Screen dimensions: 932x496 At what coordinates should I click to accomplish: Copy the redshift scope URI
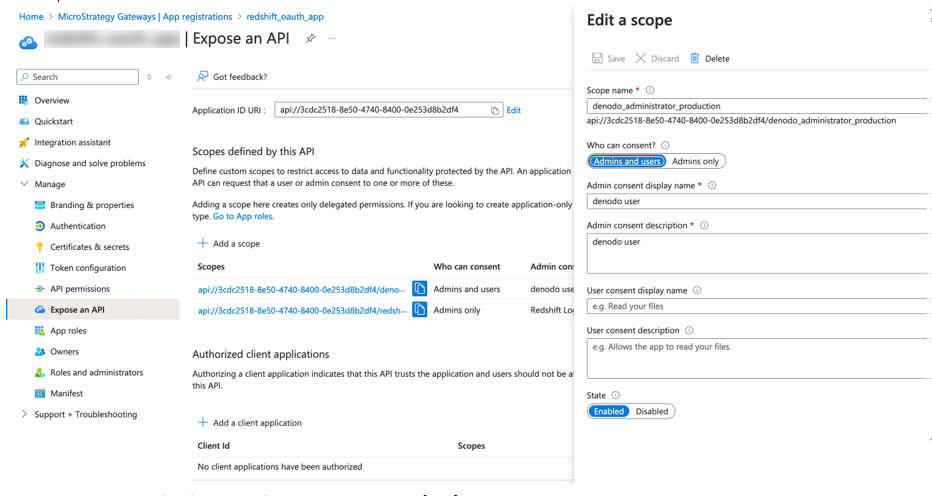[x=420, y=310]
